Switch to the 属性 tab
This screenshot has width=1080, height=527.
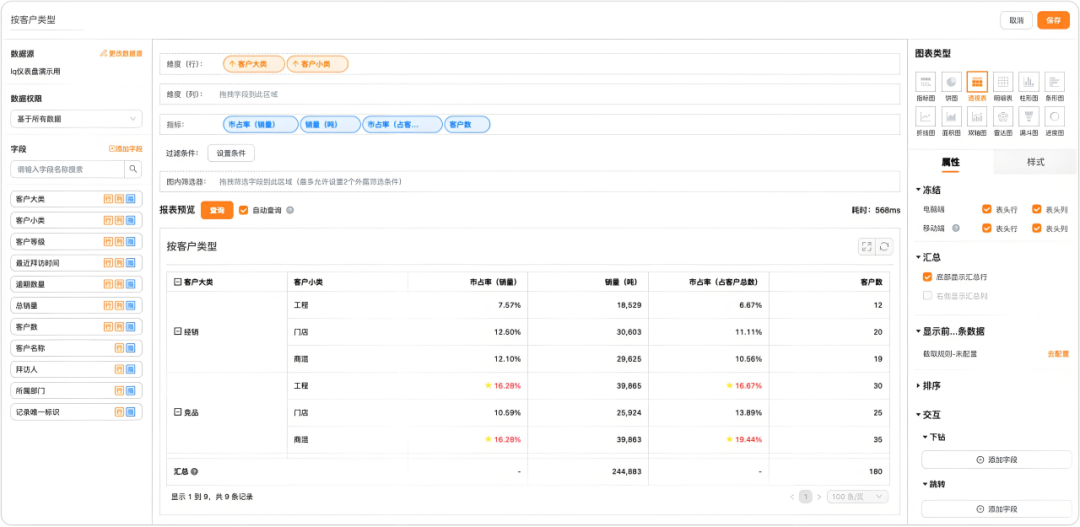[x=951, y=163]
